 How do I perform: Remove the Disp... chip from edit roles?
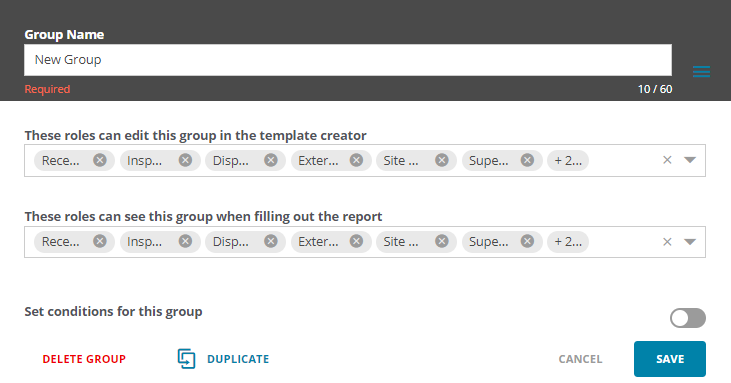271,160
